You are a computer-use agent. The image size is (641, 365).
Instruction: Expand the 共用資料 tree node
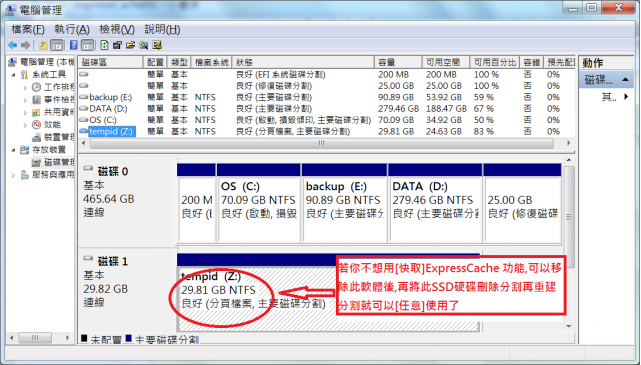pos(25,112)
